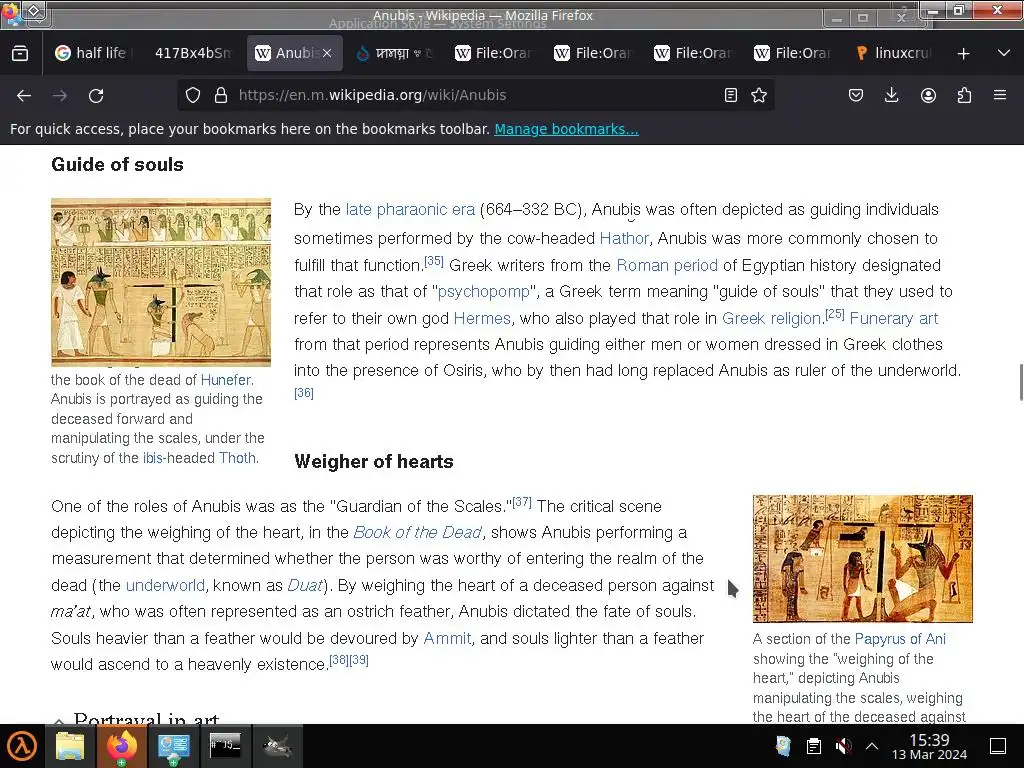Click the 'Weigher of hearts' heading
Screen dimensions: 1024x768
tap(374, 462)
